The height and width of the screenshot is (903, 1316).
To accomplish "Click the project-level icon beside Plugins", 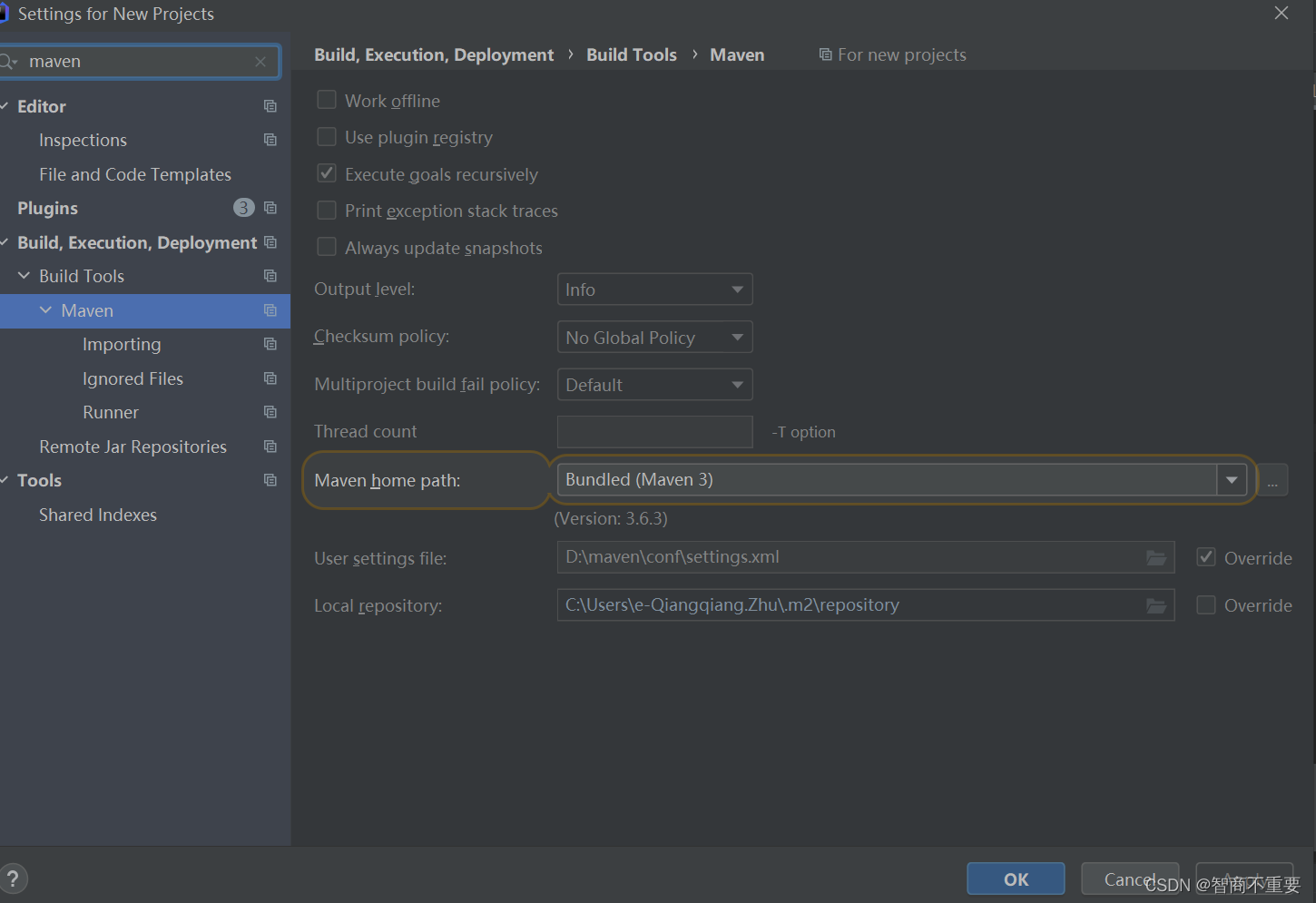I will click(x=270, y=208).
